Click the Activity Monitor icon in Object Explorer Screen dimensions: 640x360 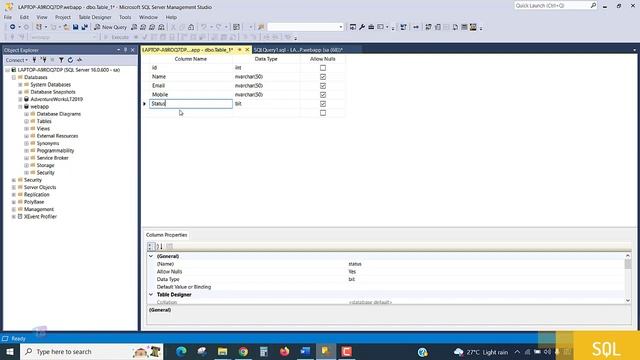[79, 60]
